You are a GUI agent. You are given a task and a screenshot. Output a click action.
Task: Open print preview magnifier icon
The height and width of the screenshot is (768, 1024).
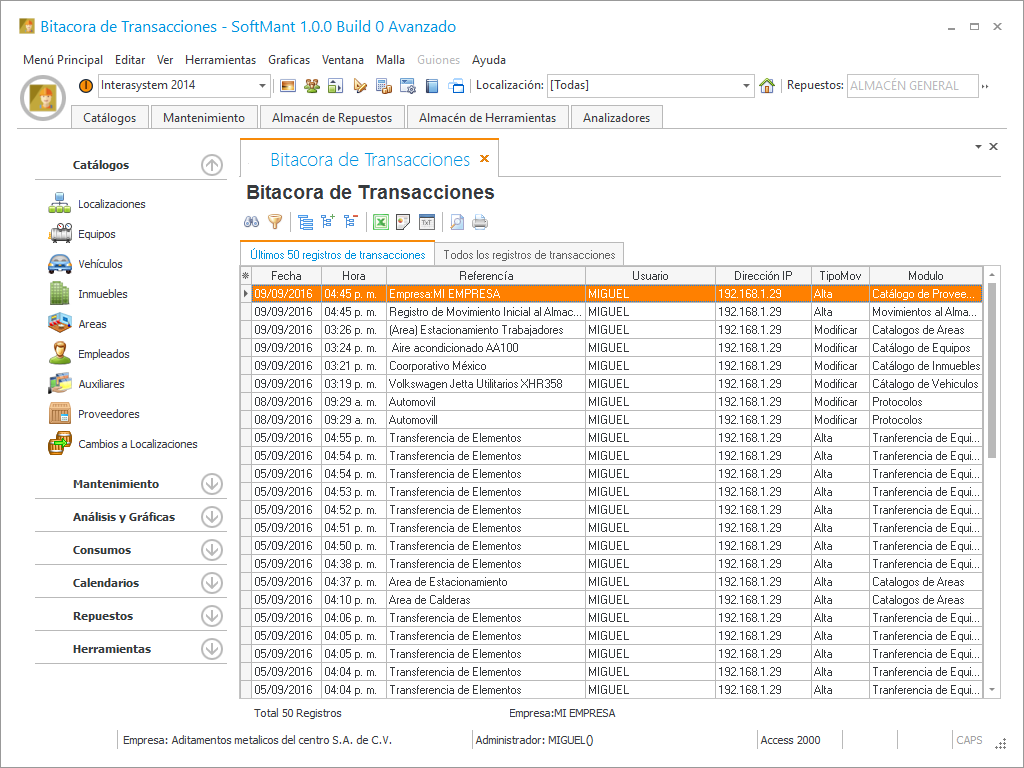457,222
